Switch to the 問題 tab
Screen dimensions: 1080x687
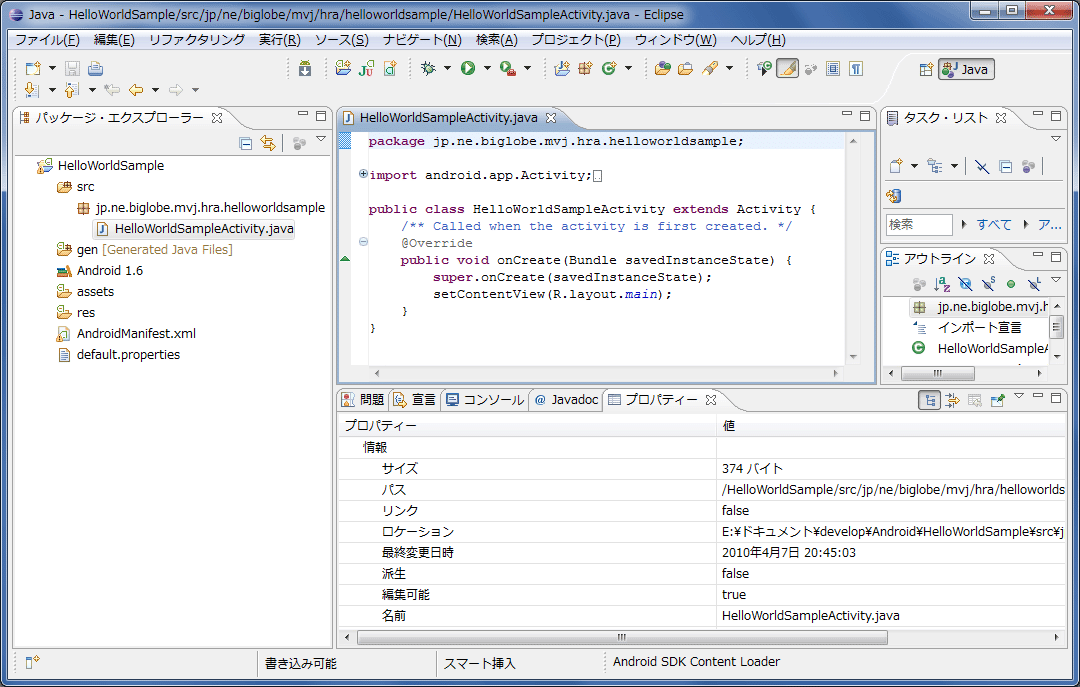363,400
